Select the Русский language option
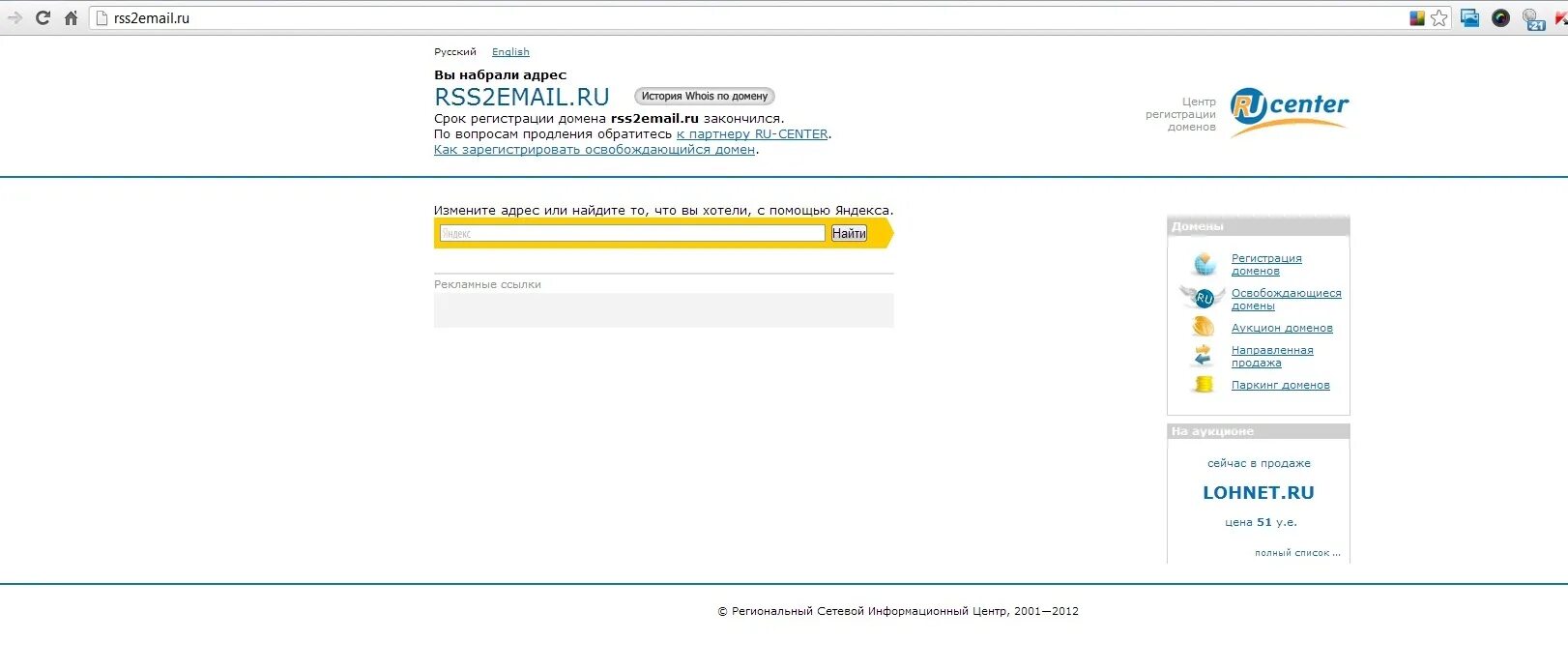 click(x=455, y=52)
